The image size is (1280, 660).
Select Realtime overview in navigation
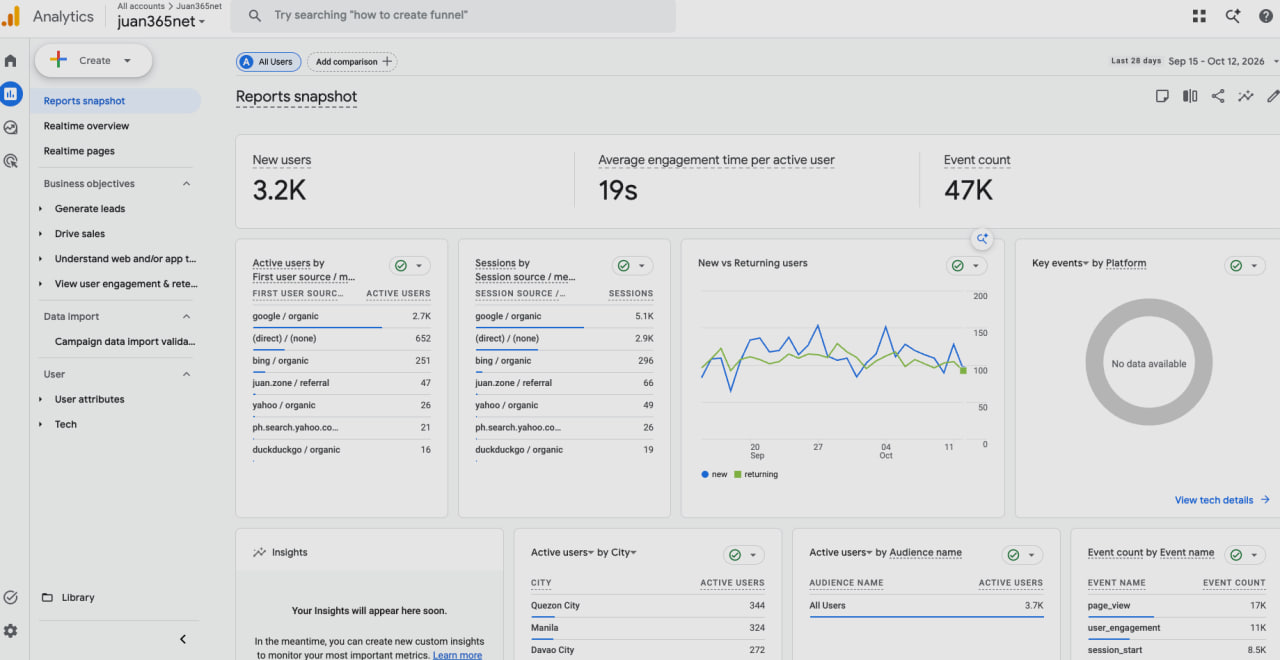(86, 126)
